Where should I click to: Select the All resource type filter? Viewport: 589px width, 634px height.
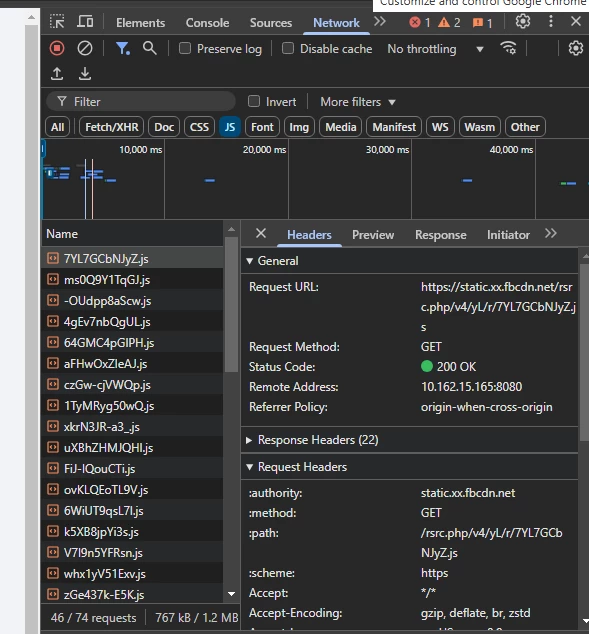[57, 127]
